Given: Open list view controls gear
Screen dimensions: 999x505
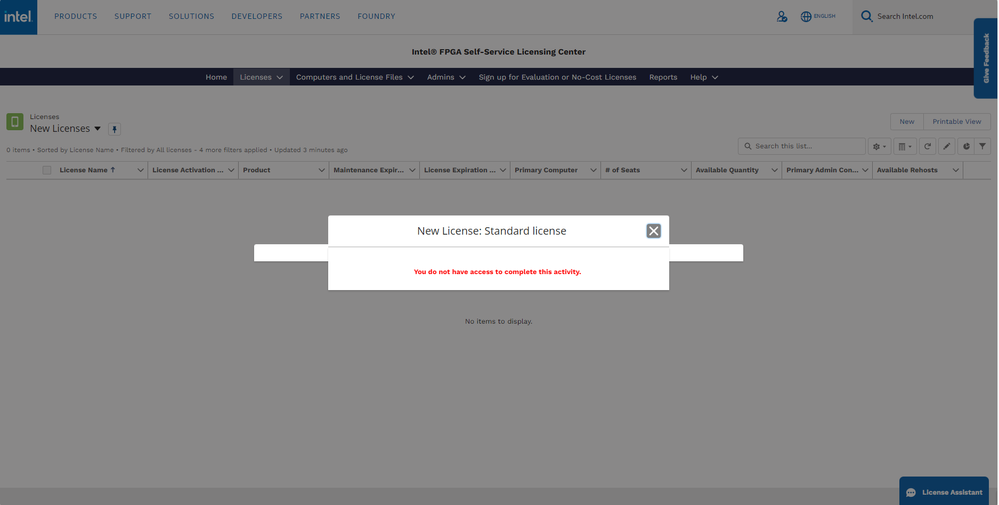Looking at the screenshot, I should coord(879,146).
